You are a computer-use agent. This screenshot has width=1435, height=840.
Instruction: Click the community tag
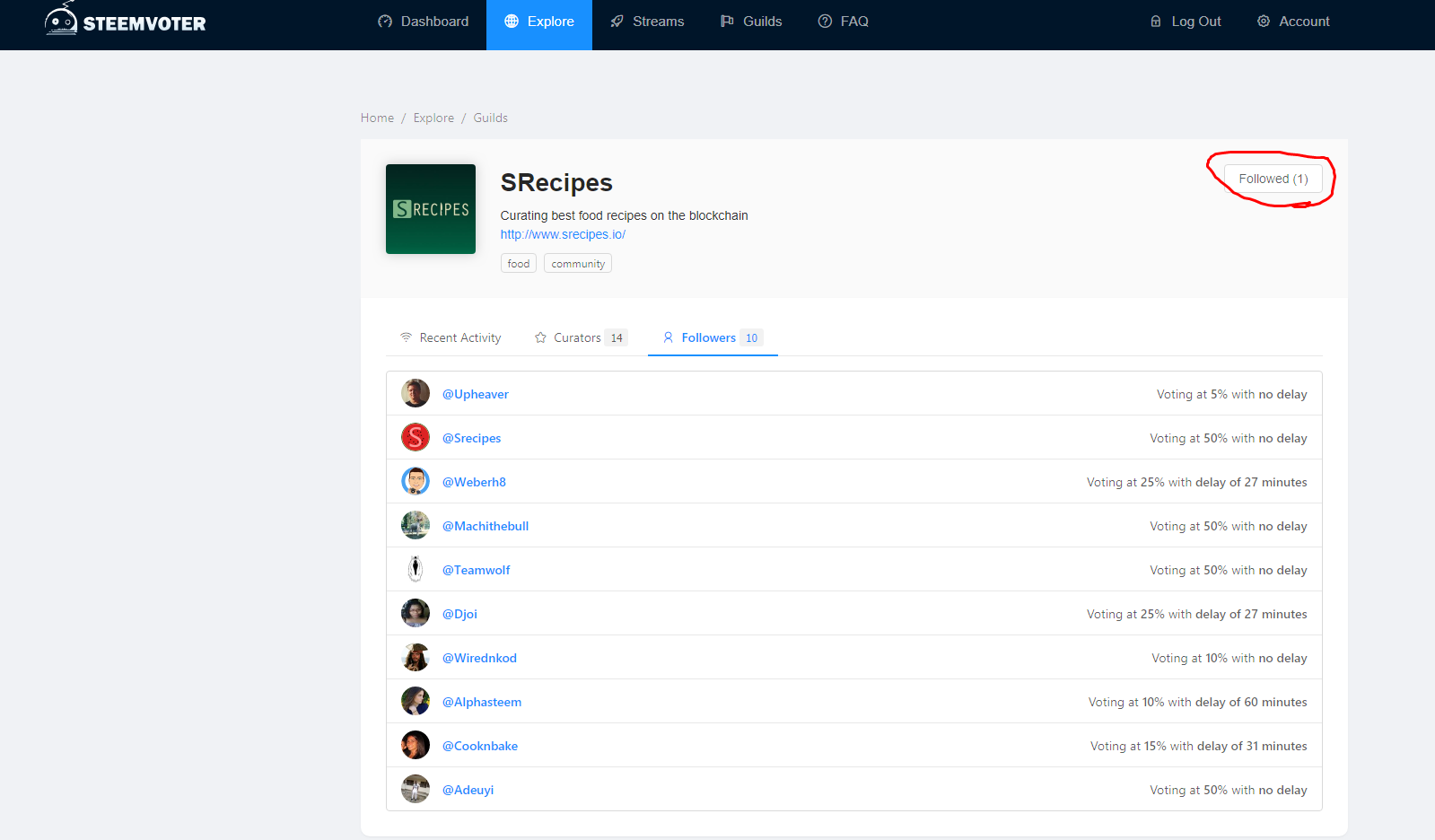(578, 263)
